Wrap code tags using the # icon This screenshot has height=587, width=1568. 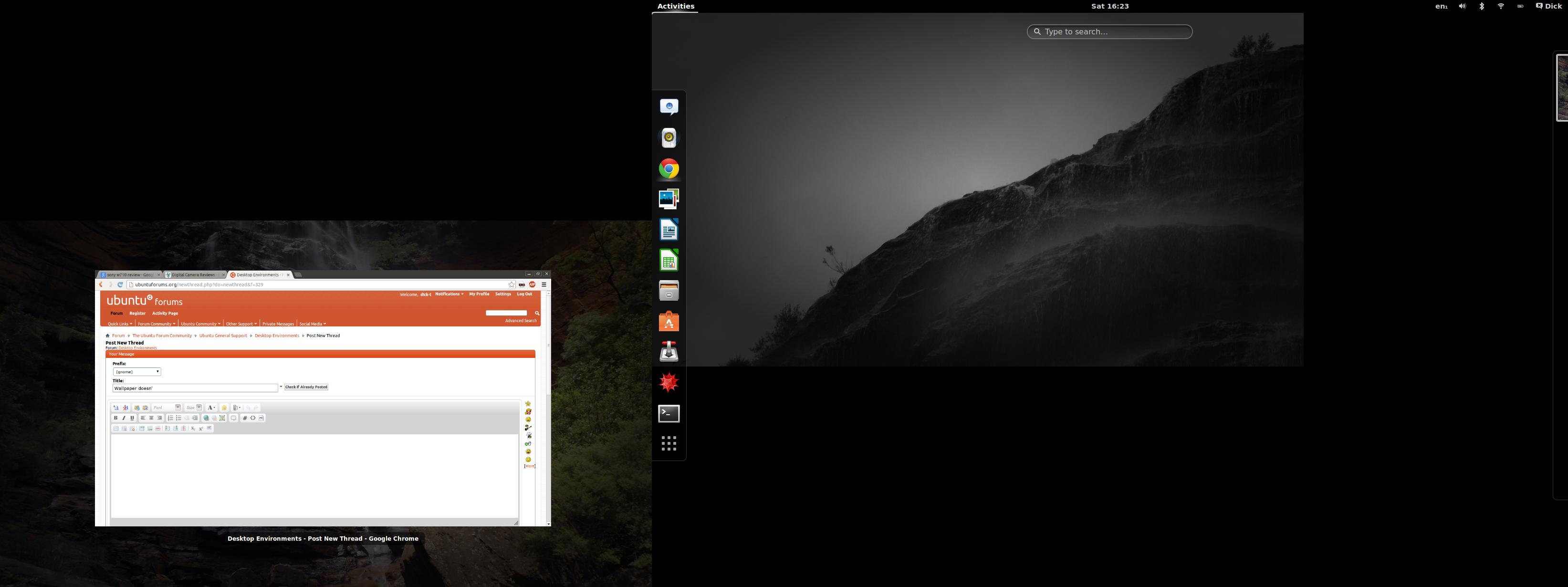(245, 418)
